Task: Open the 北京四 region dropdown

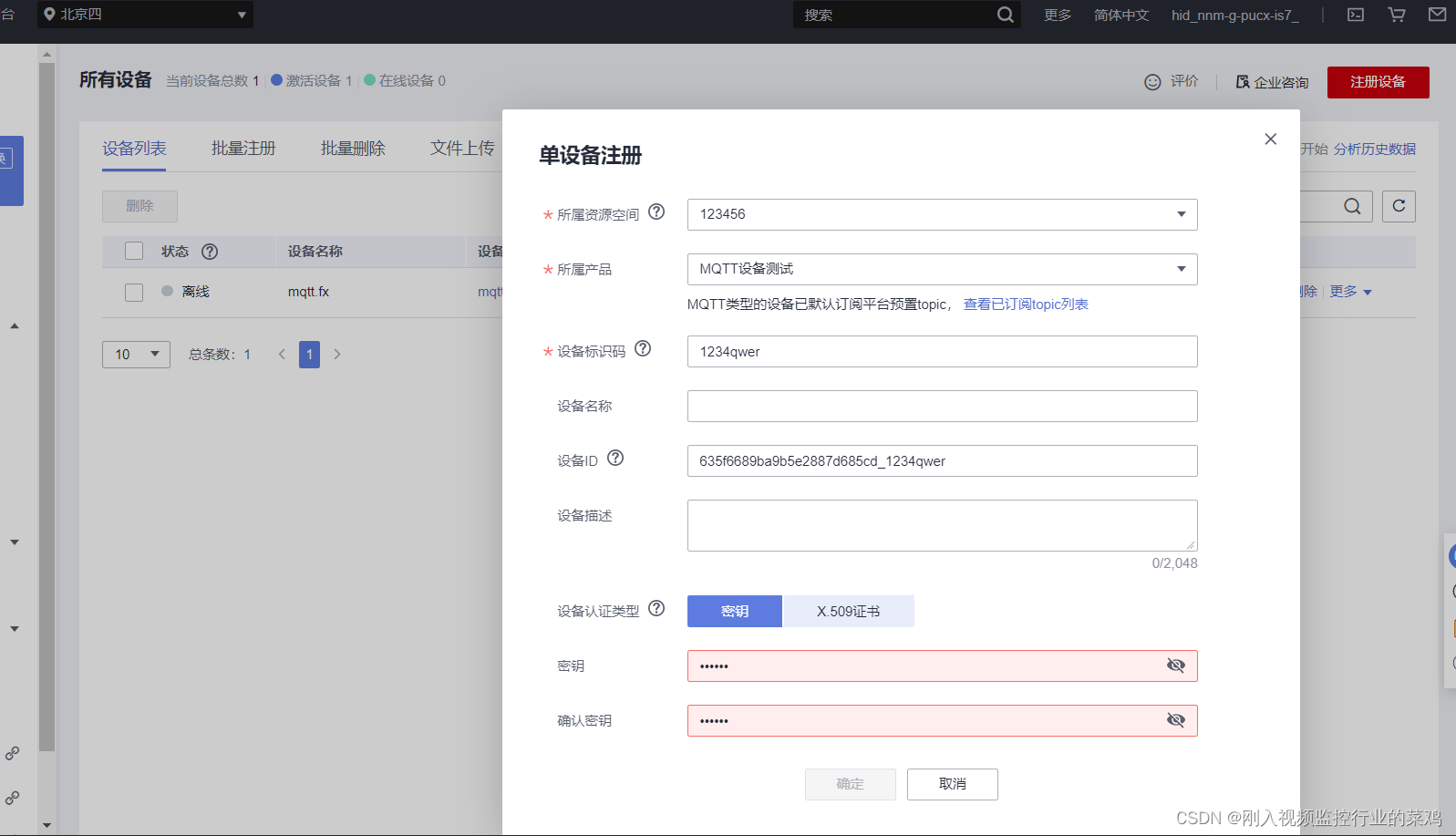Action: click(x=145, y=15)
